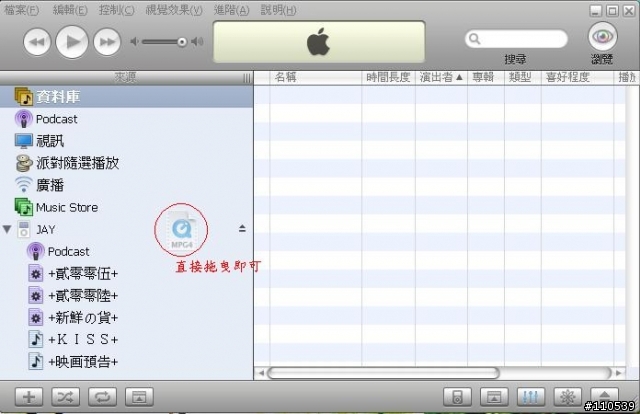Skip forward with the next track button
The height and width of the screenshot is (414, 640).
(x=107, y=42)
